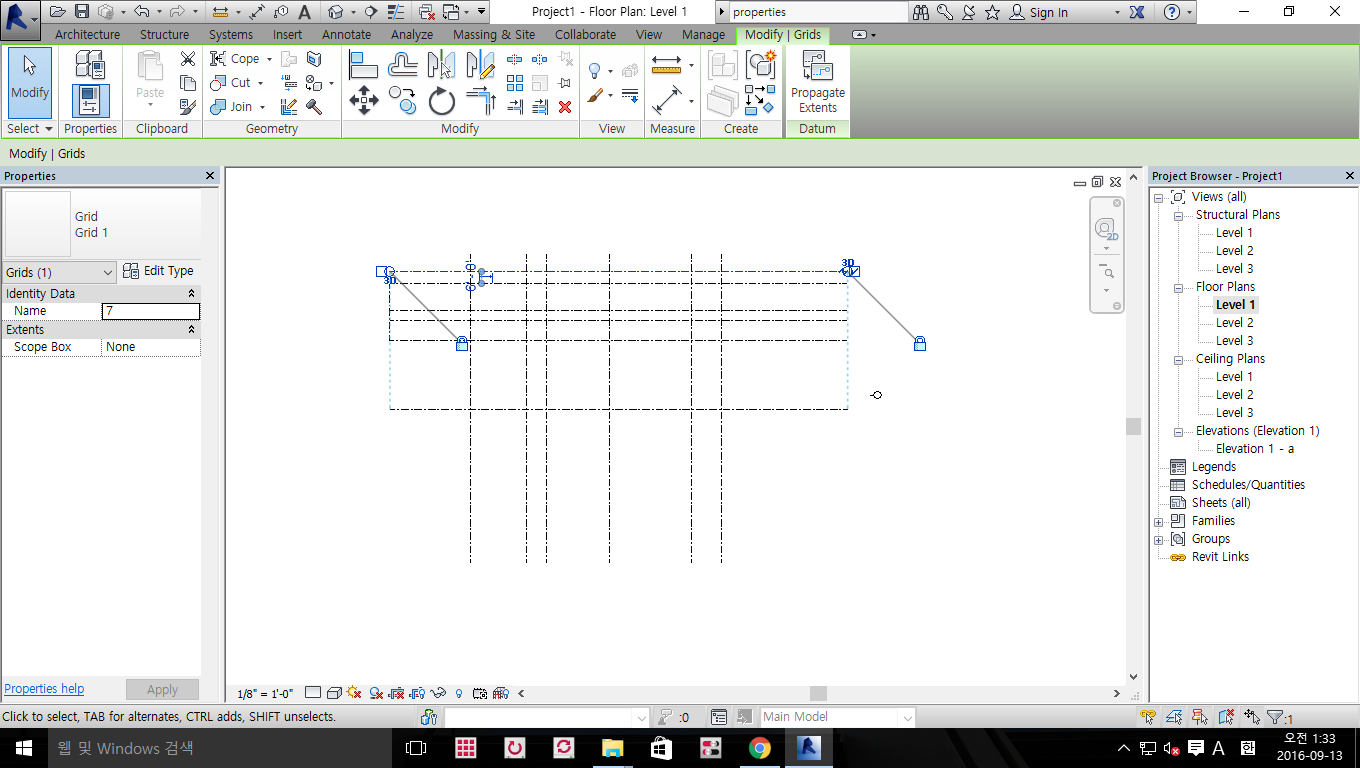Select Trim/Extend to Corner tool
Viewport: 1360px width, 768px height.
tap(481, 101)
